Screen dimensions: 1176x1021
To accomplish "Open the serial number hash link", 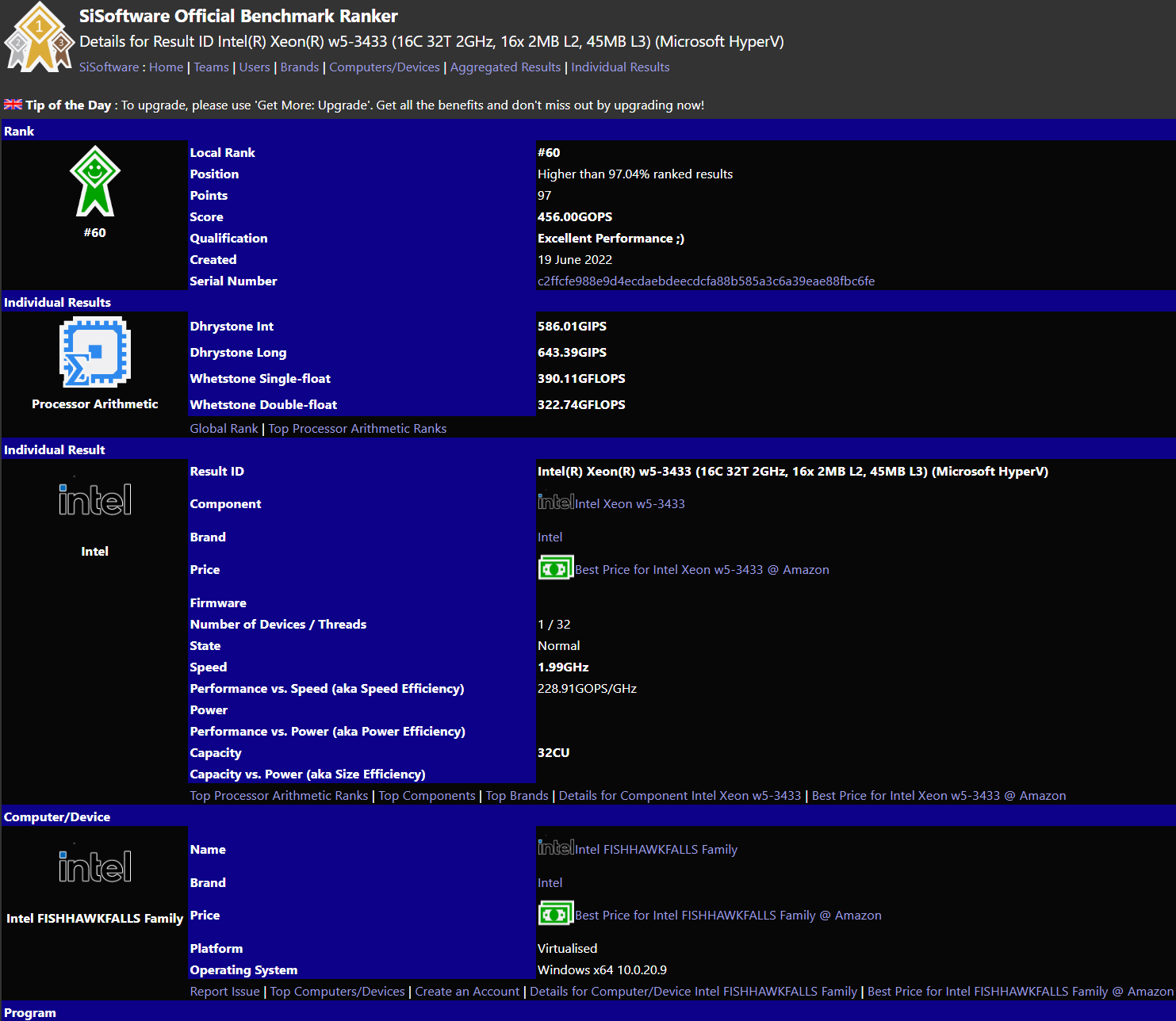I will pos(706,281).
